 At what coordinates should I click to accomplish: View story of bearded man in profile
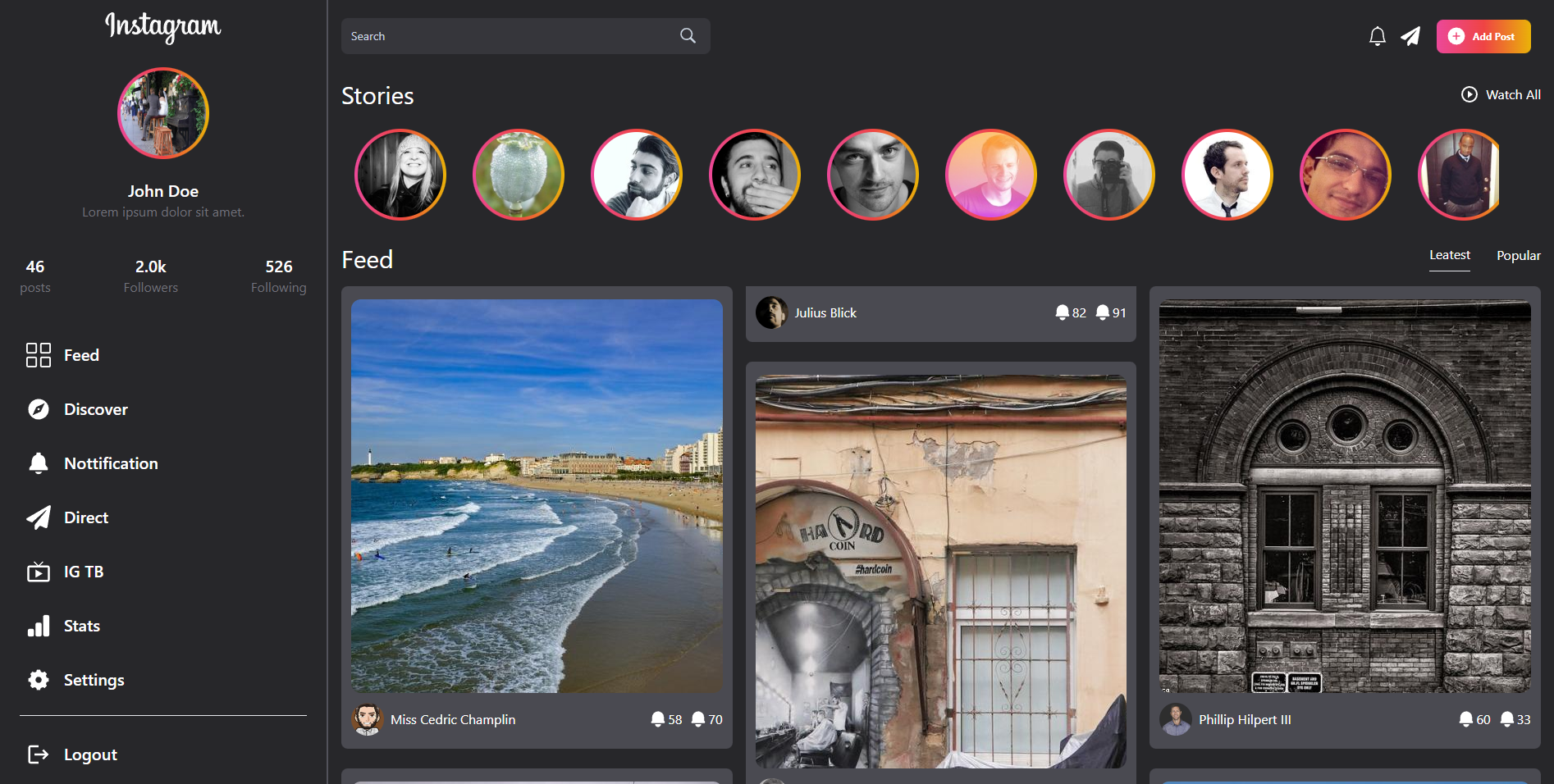pos(637,175)
